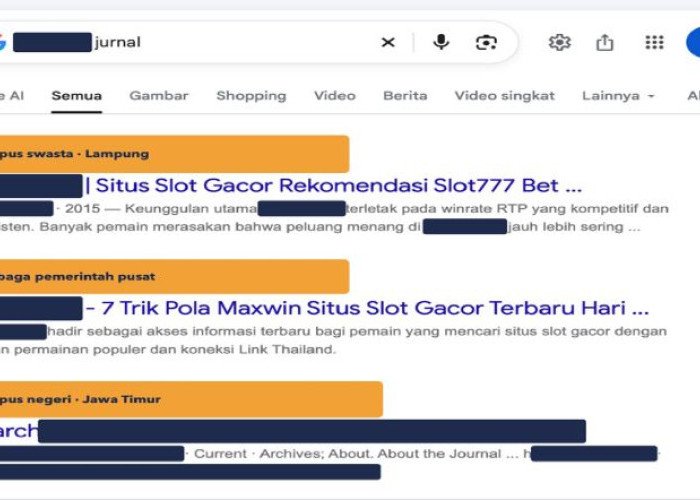Click the share icon next to the gear
Viewport: 700px width, 500px height.
pos(605,42)
